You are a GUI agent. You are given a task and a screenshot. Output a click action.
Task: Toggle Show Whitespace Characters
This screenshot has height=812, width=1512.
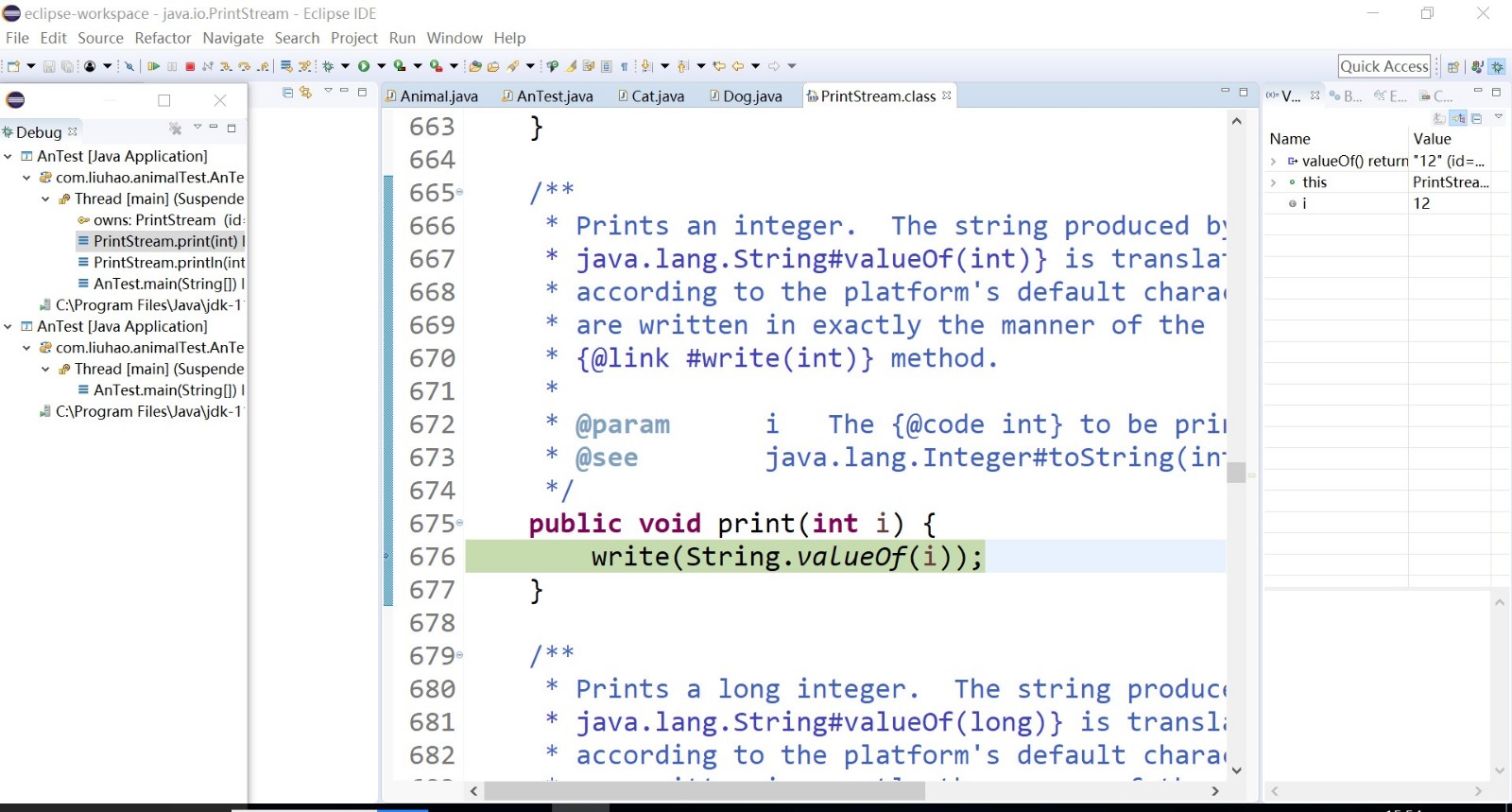(x=624, y=66)
